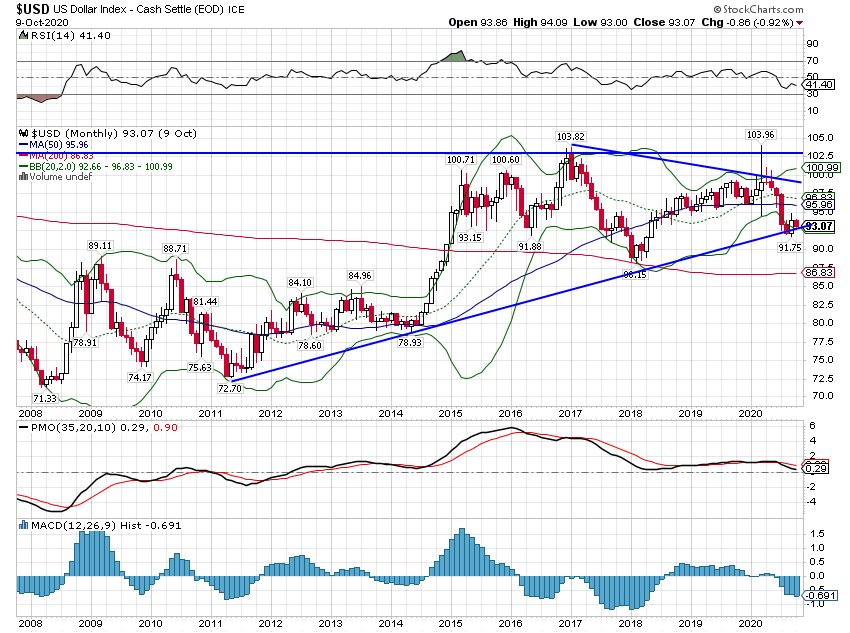Click the -0.691 tag on MACD axis
850x633 pixels.
point(821,596)
